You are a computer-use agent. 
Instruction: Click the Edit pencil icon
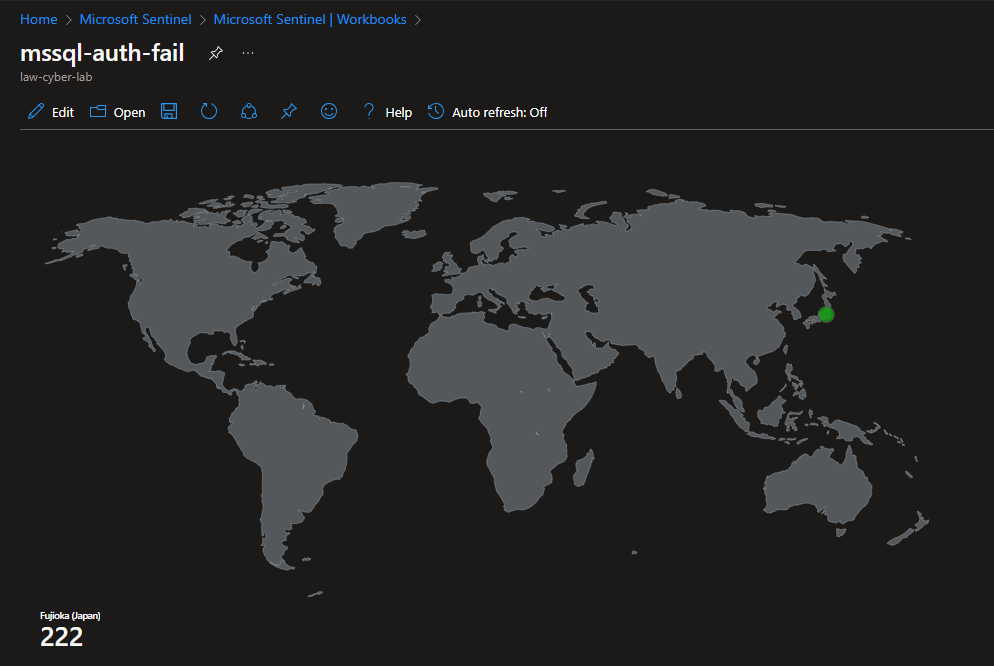click(x=37, y=112)
